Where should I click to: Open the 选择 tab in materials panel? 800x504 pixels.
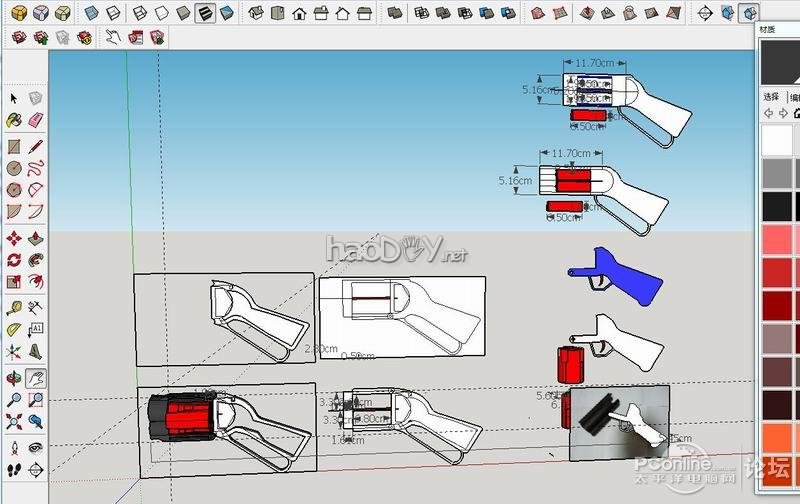pyautogui.click(x=771, y=97)
